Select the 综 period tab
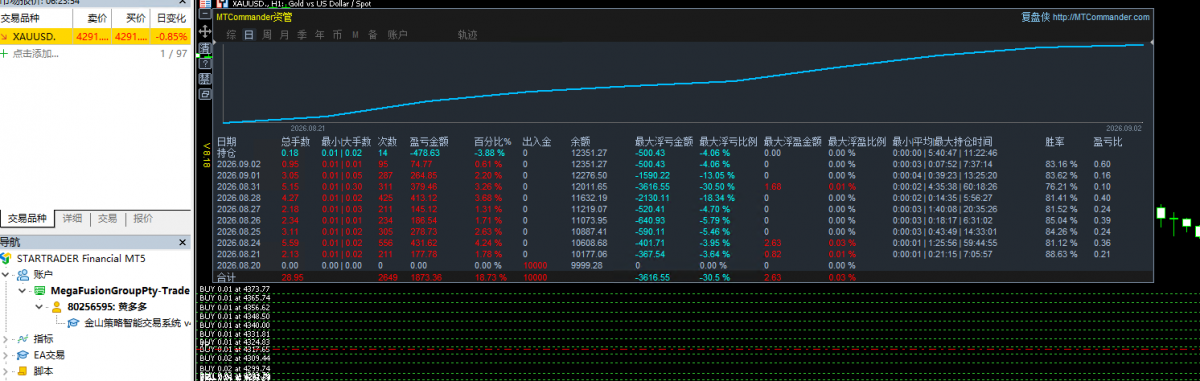 coord(231,35)
